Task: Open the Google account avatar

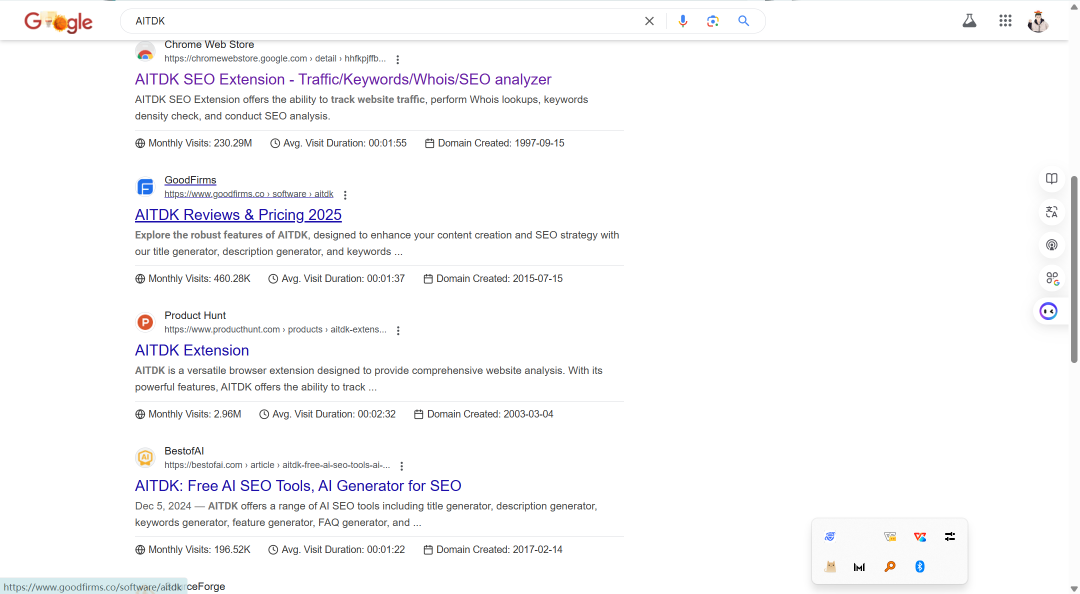Action: pos(1038,21)
